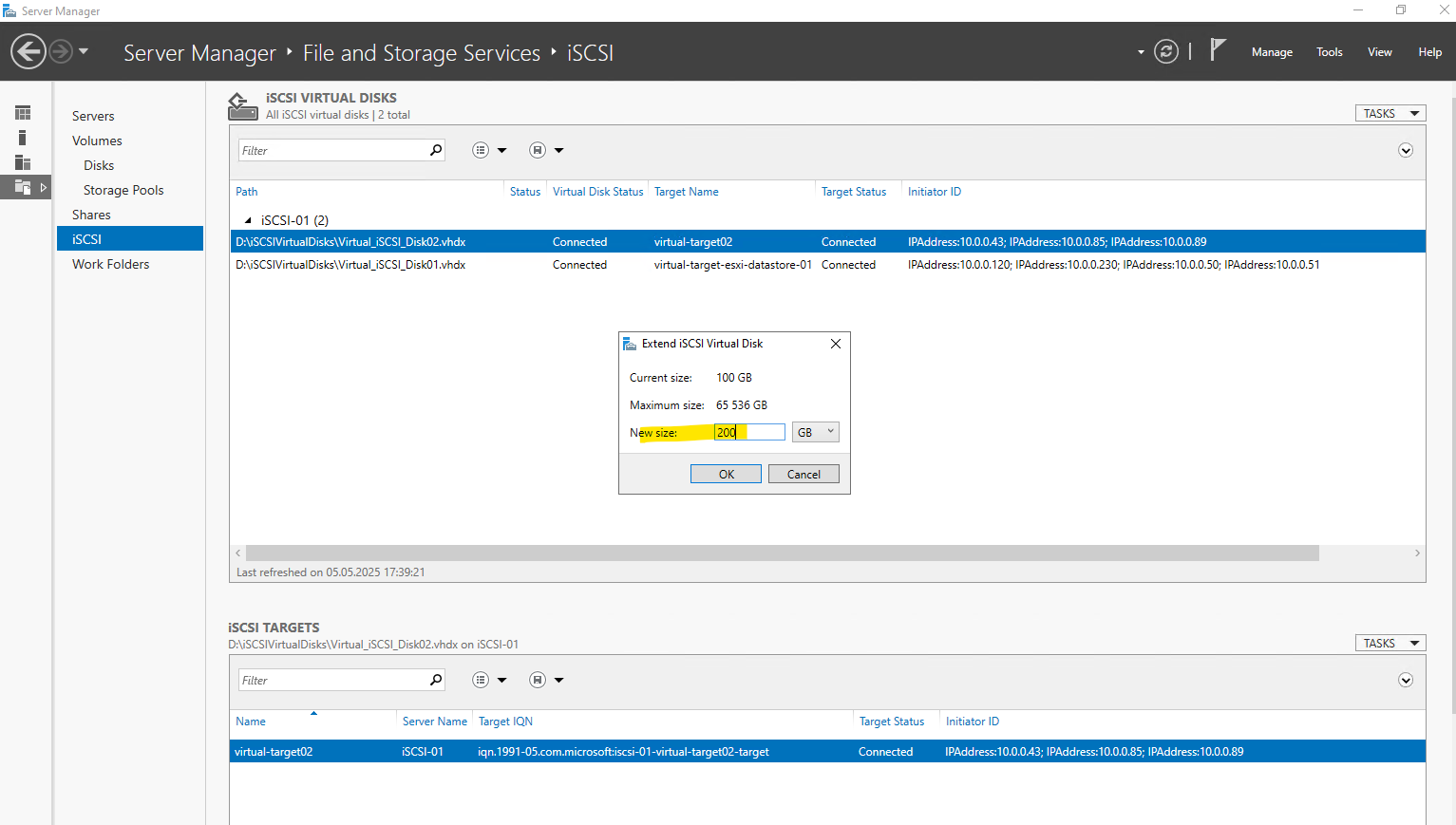The height and width of the screenshot is (825, 1456).
Task: Open the notifications flag icon
Action: coord(1218,49)
